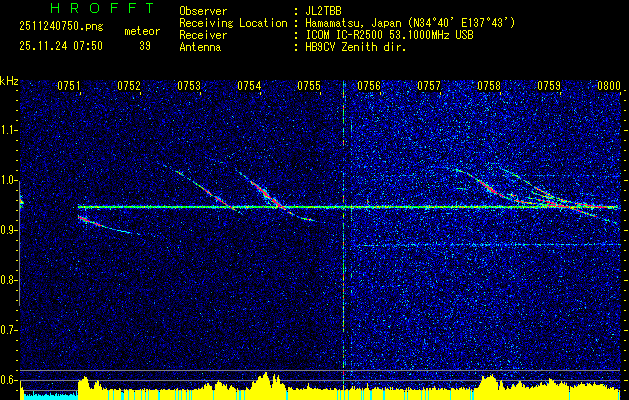
Task: Click the 1.1 kHz frequency label
Action: [9, 130]
